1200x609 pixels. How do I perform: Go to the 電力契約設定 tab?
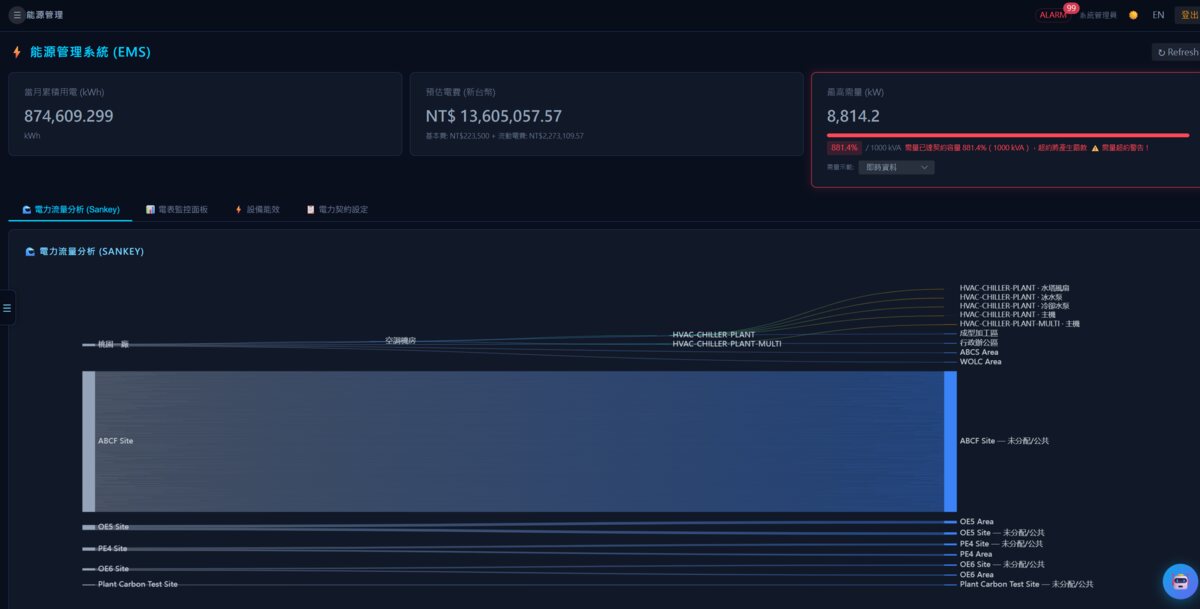(337, 210)
